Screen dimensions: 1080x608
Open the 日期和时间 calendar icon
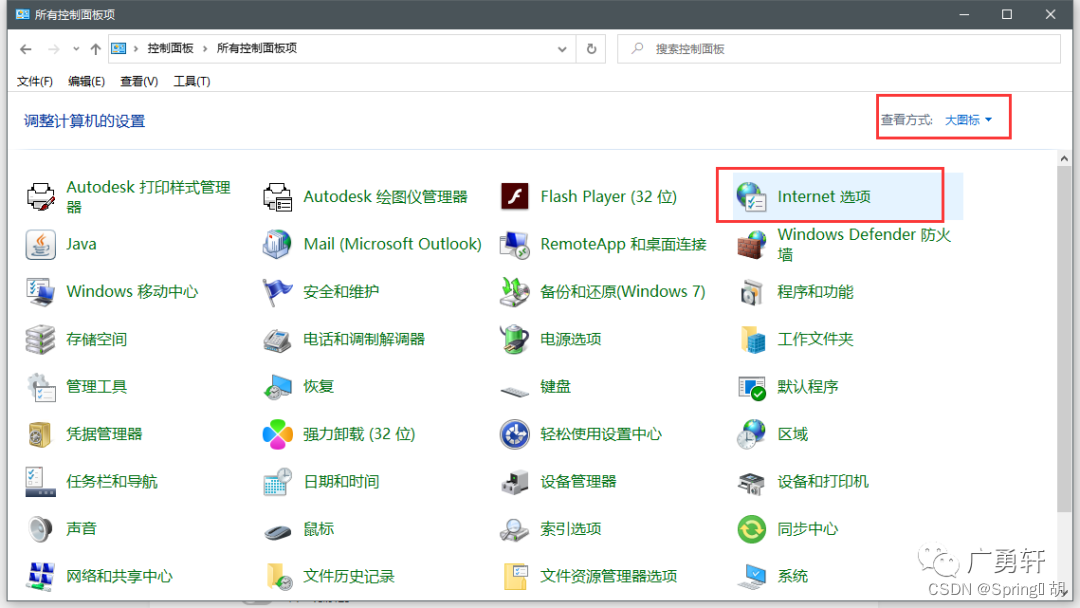click(x=278, y=482)
